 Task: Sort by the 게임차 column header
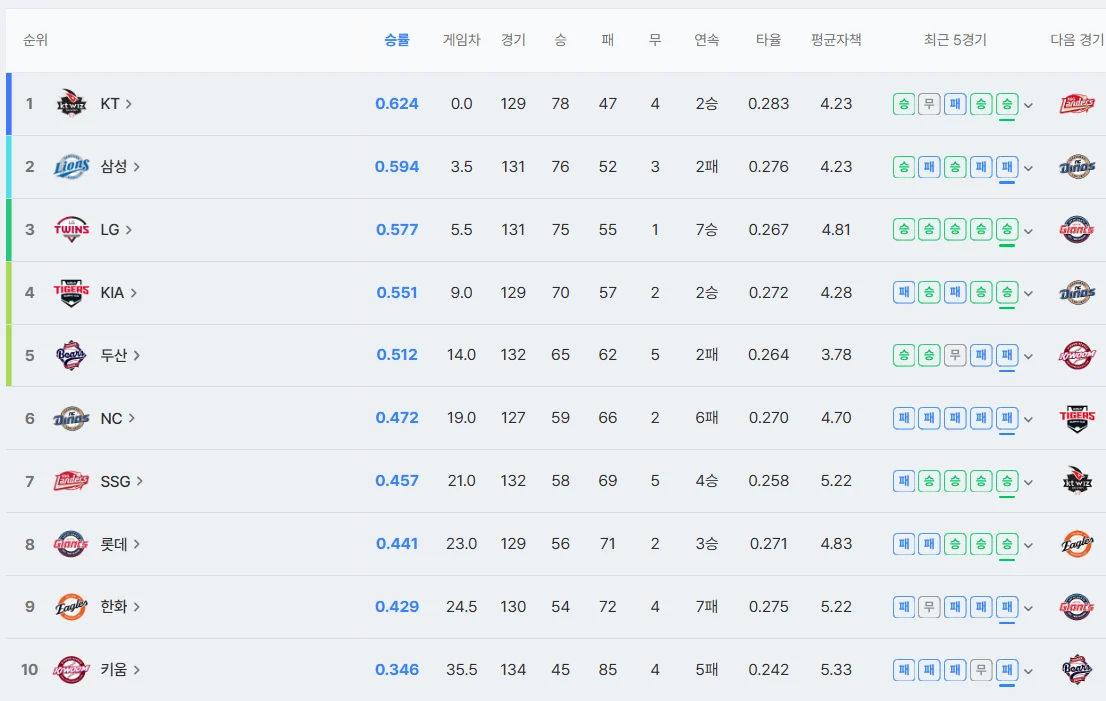pos(461,40)
